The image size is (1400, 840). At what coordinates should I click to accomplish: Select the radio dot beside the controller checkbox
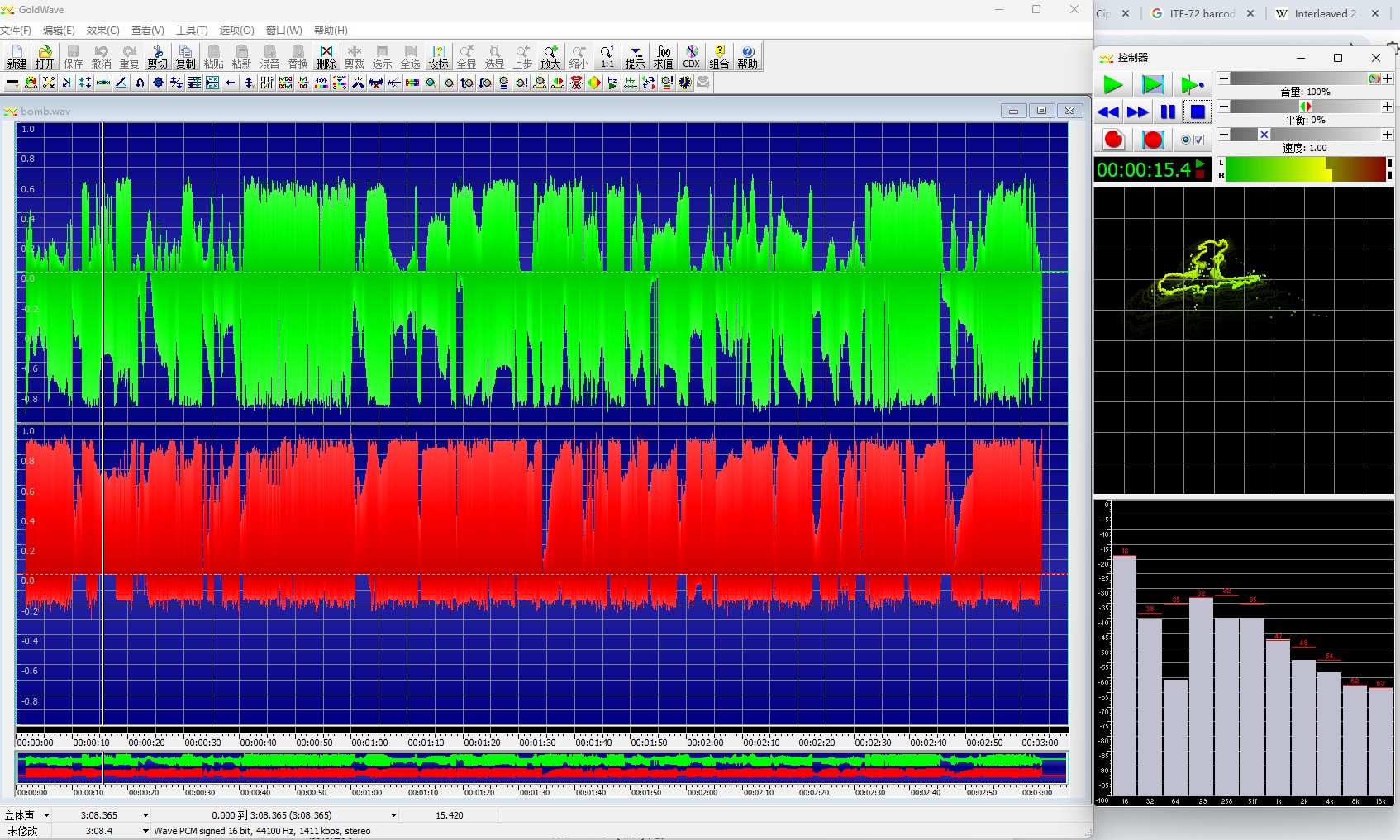tap(1186, 140)
